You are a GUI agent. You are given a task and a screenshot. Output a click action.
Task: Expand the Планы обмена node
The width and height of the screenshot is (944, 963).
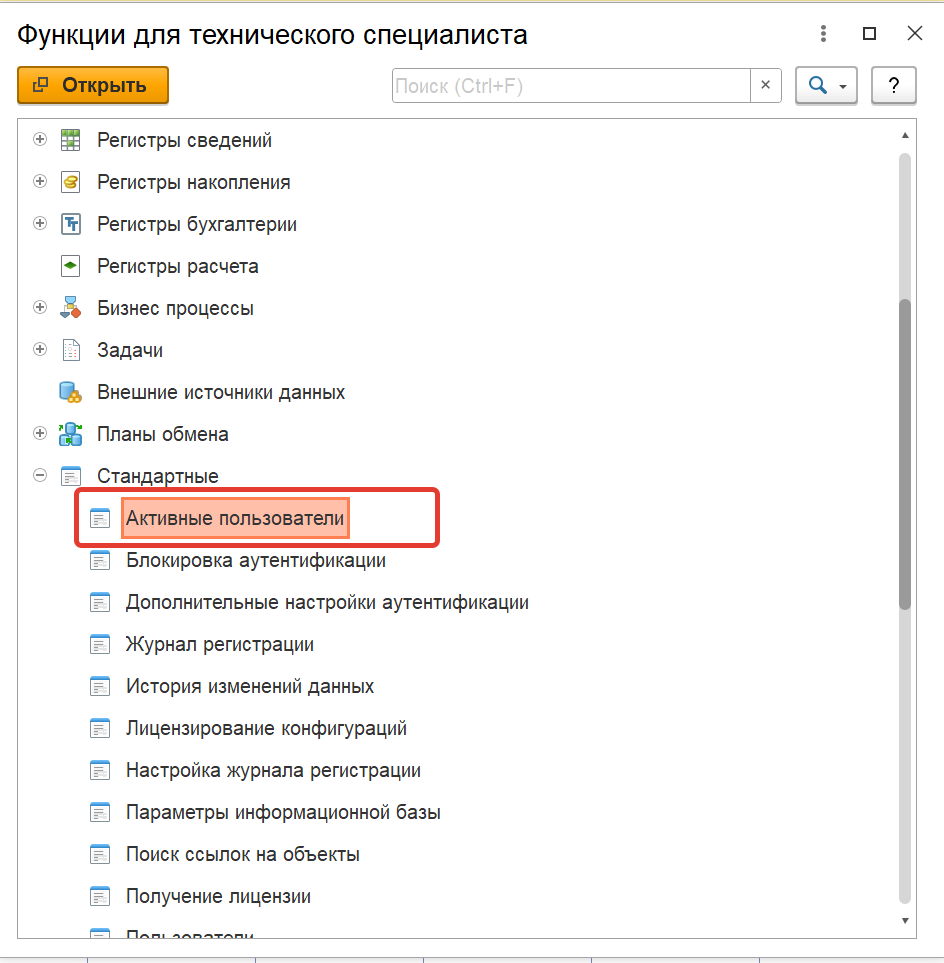point(40,433)
